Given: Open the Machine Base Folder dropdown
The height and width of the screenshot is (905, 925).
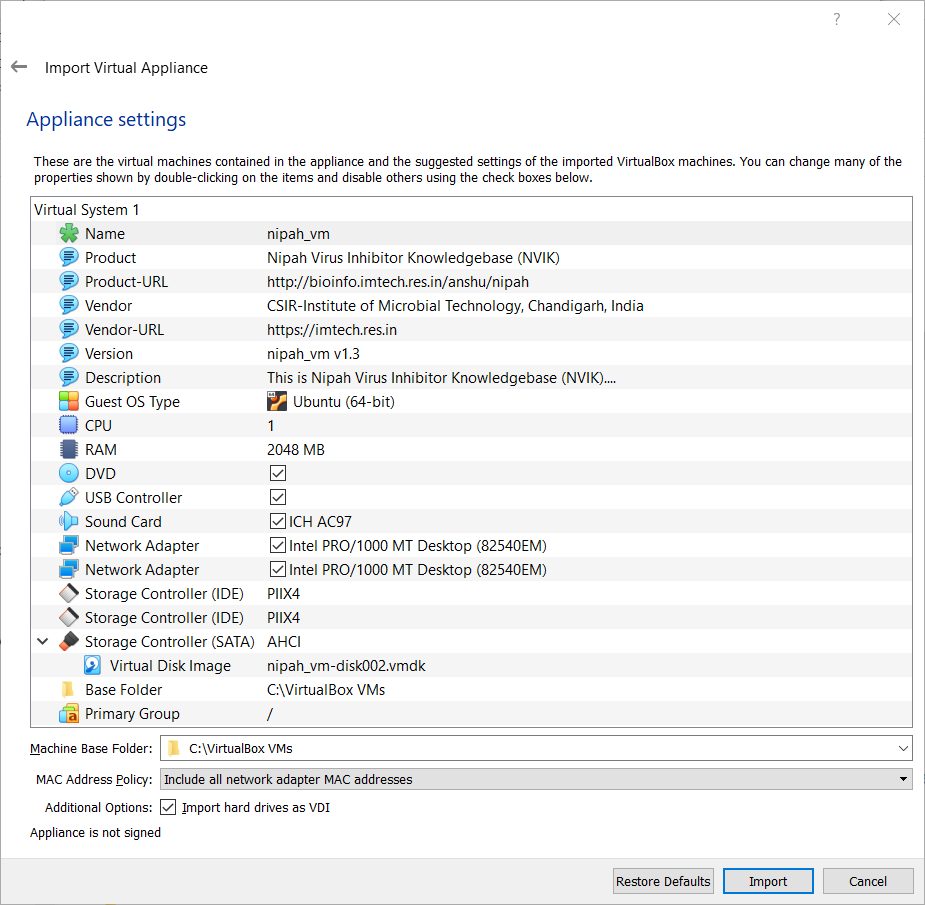Looking at the screenshot, I should (x=903, y=748).
